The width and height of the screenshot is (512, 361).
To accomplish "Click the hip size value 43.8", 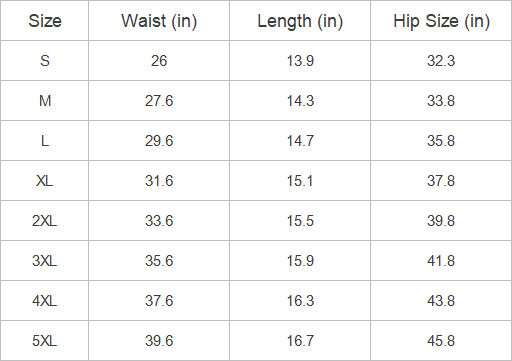I will click(441, 301).
